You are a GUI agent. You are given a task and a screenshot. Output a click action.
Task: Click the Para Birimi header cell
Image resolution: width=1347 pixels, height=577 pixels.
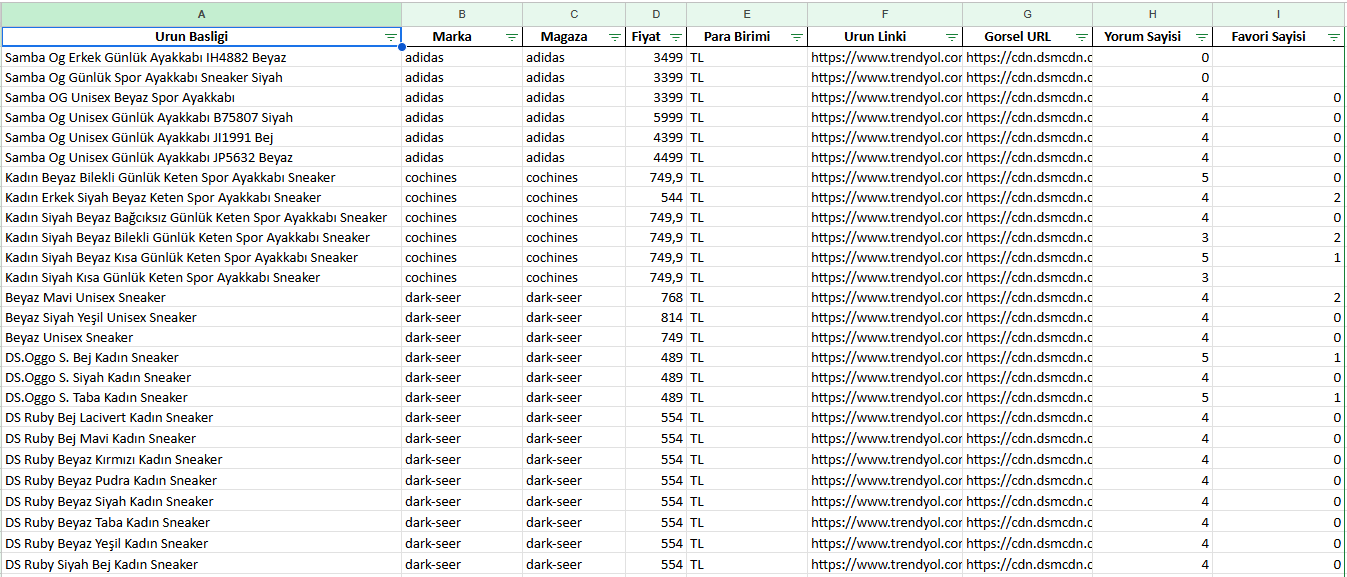[x=747, y=37]
